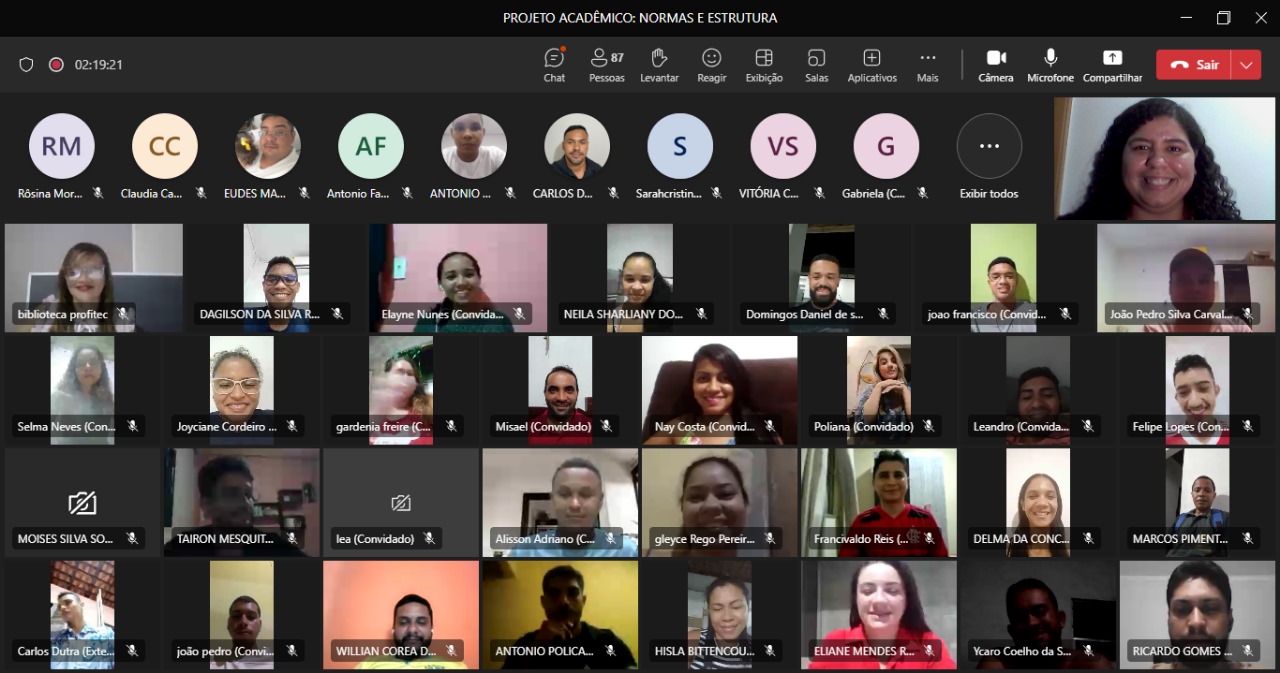Click the MOISES SILVA camera-off tile
The image size is (1280, 673).
[82, 502]
